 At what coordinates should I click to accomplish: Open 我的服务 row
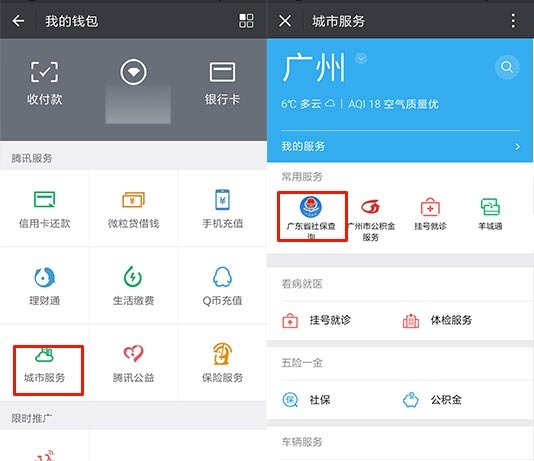click(x=400, y=146)
